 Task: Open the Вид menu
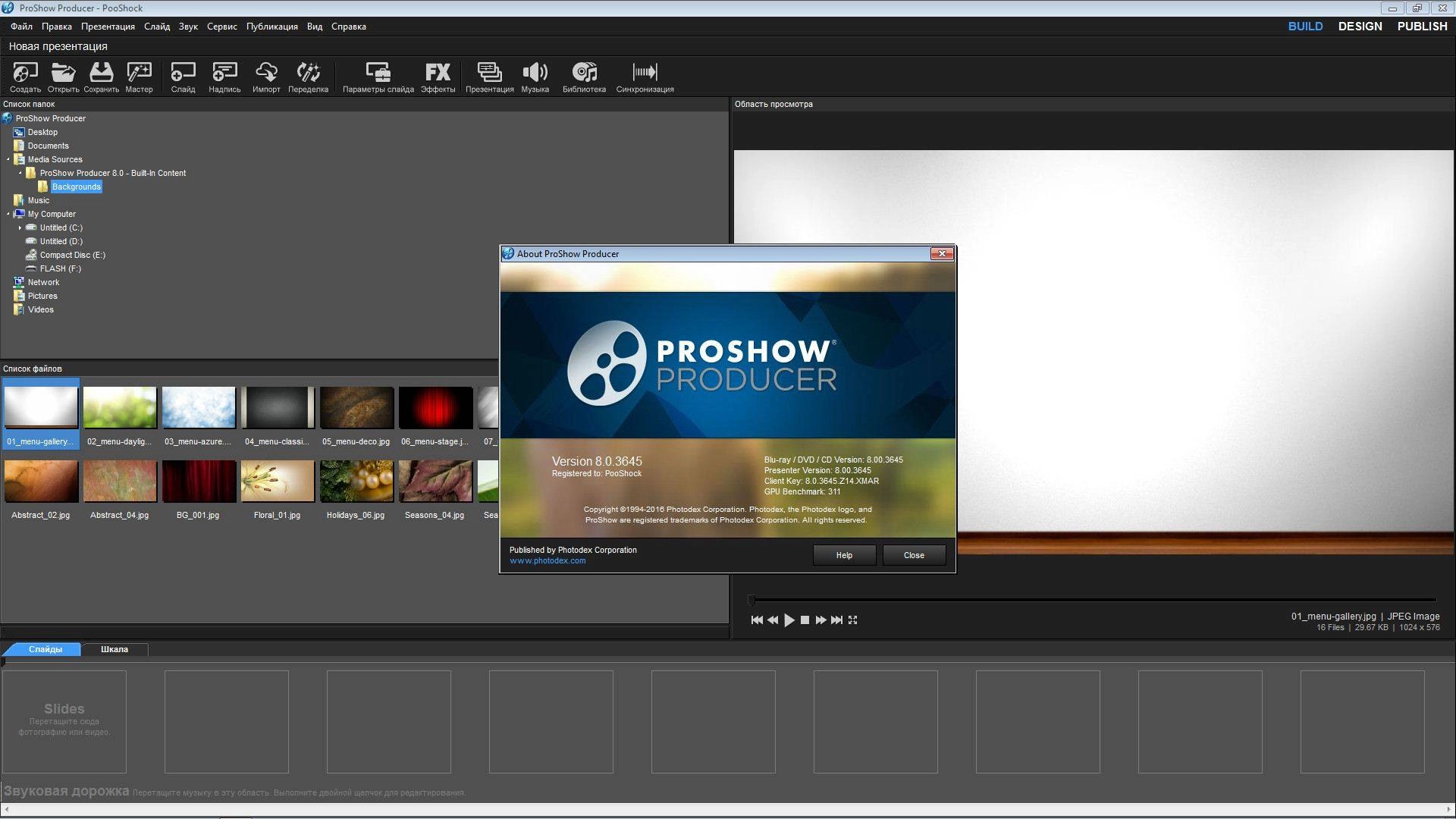(x=315, y=27)
